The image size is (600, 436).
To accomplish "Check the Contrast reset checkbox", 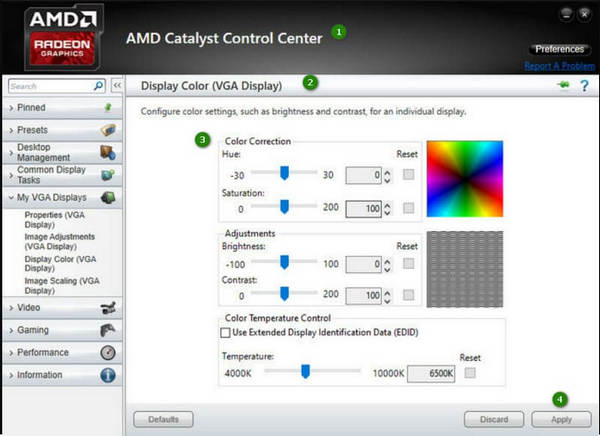I will click(x=408, y=295).
